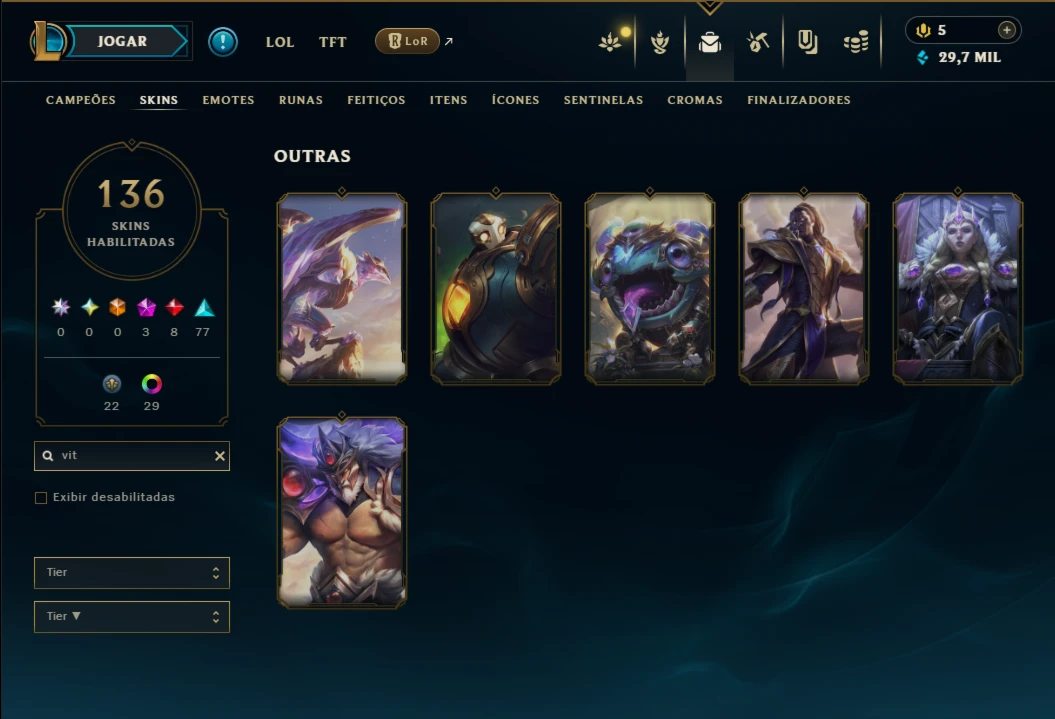Switch to the TFT link
The width and height of the screenshot is (1055, 719).
coord(332,42)
